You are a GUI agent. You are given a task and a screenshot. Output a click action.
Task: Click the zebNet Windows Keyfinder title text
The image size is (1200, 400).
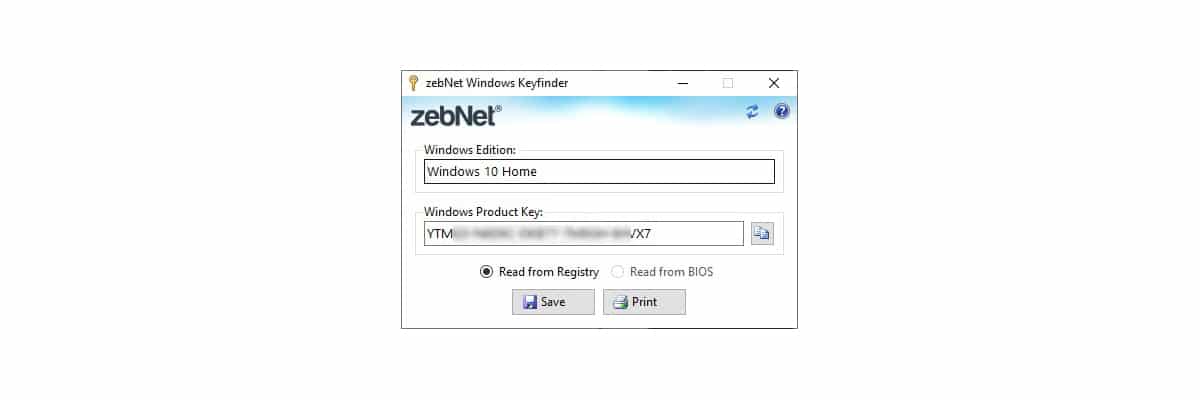point(497,83)
